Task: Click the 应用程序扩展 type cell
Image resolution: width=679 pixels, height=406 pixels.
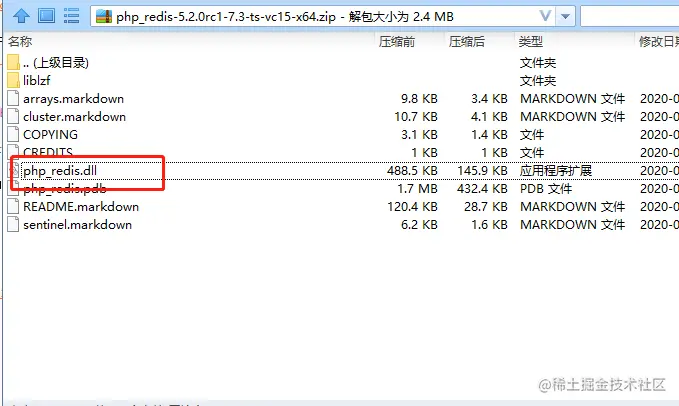Action: pyautogui.click(x=556, y=171)
